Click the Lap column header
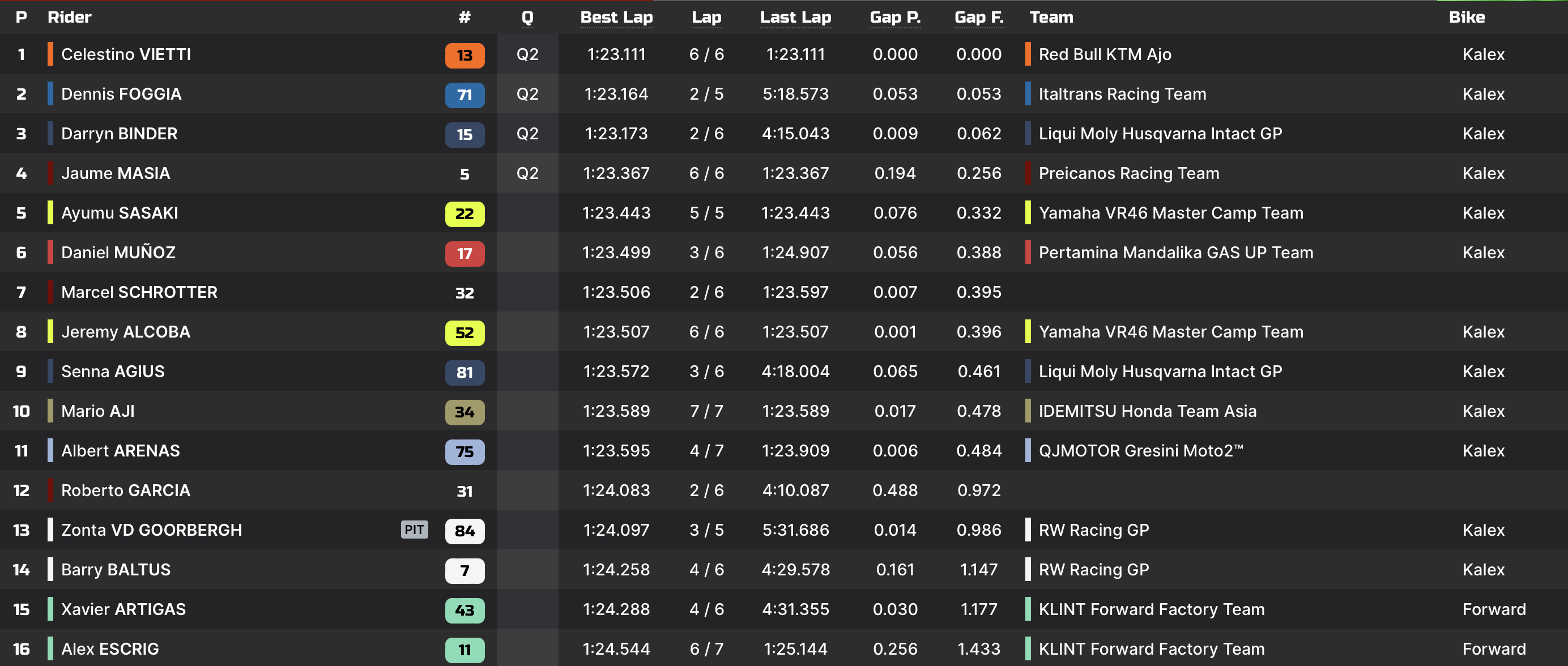 (x=706, y=17)
